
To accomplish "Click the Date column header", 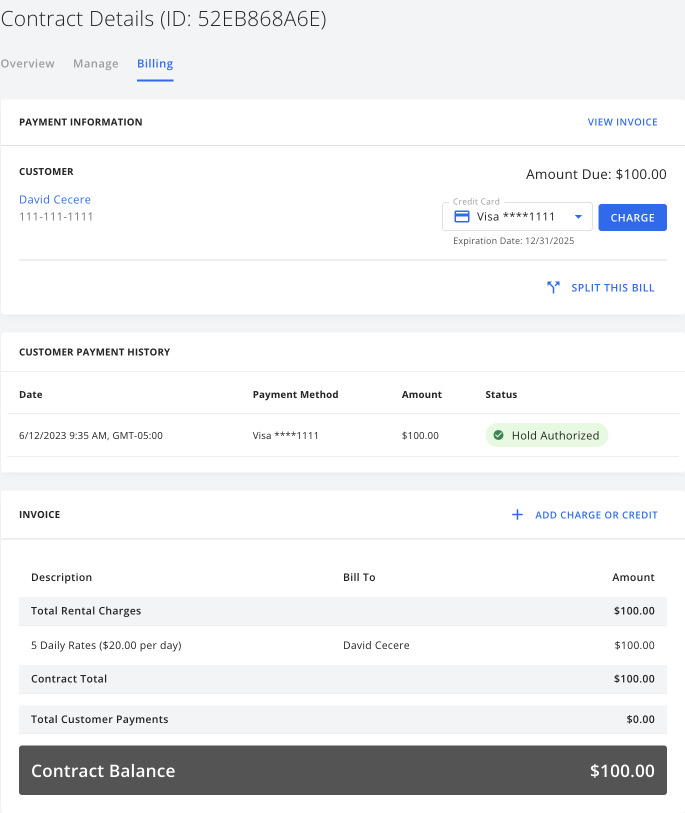I will pos(31,395).
